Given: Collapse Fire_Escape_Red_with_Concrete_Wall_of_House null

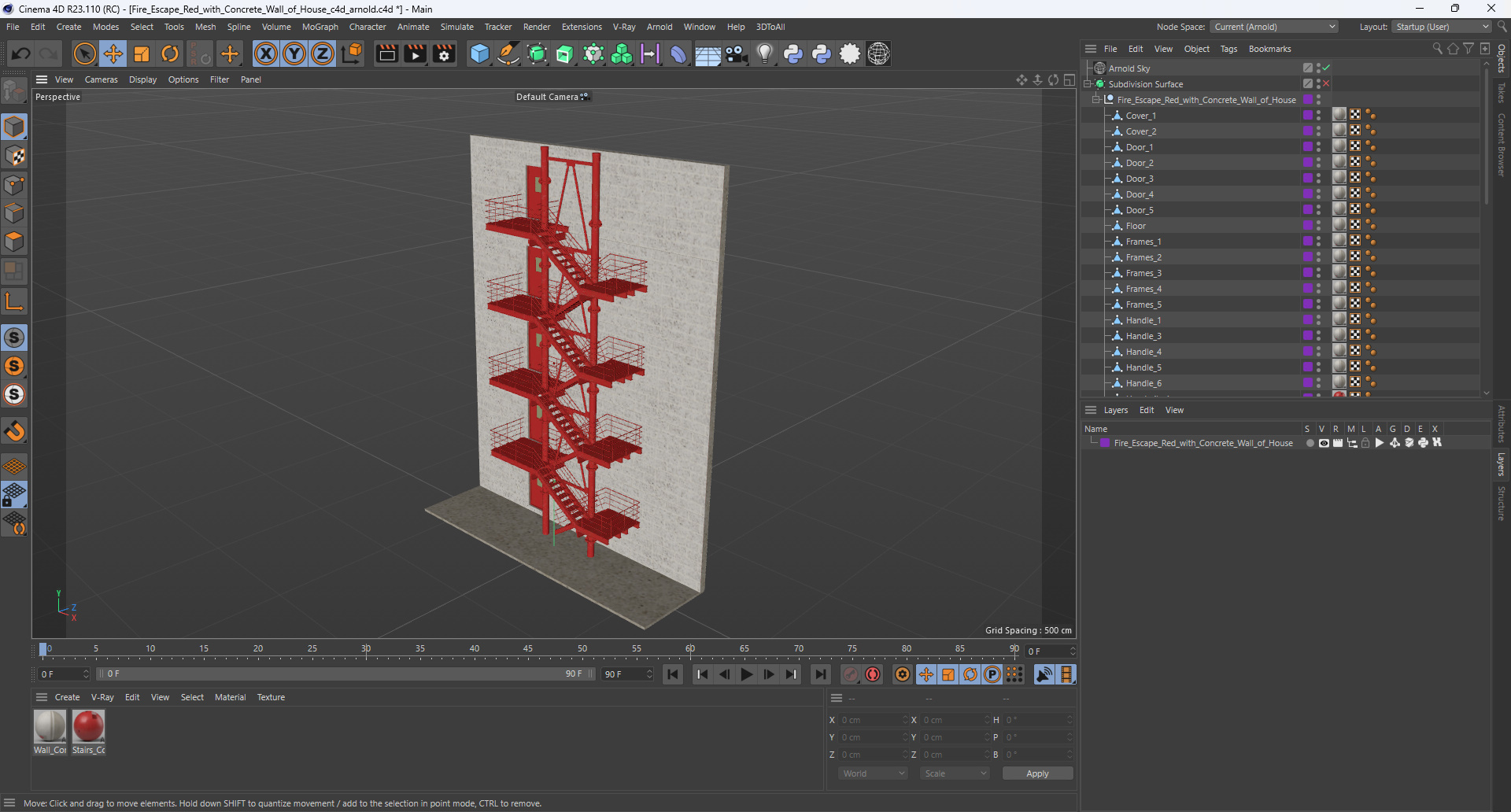Looking at the screenshot, I should pos(1095,100).
